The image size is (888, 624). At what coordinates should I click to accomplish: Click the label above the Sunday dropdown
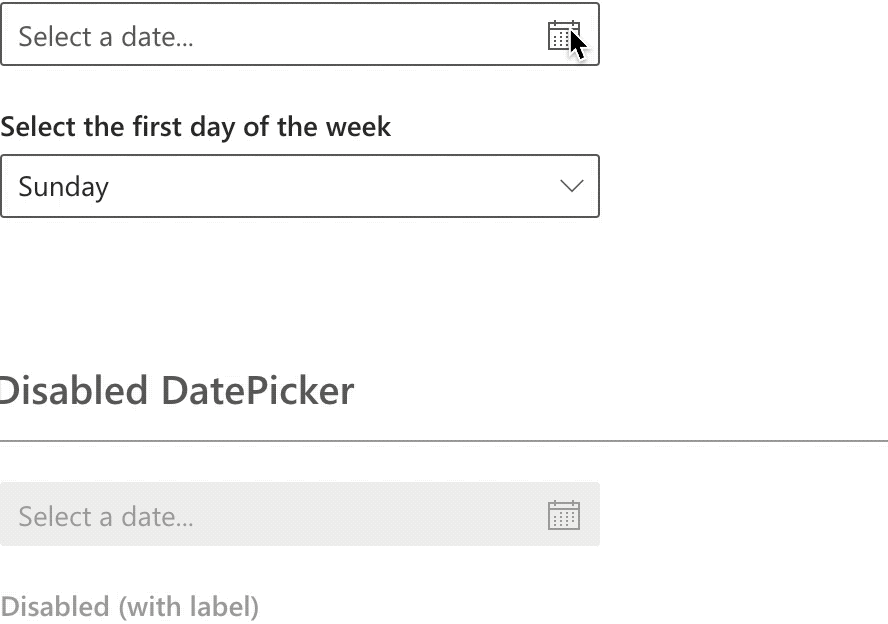195,126
